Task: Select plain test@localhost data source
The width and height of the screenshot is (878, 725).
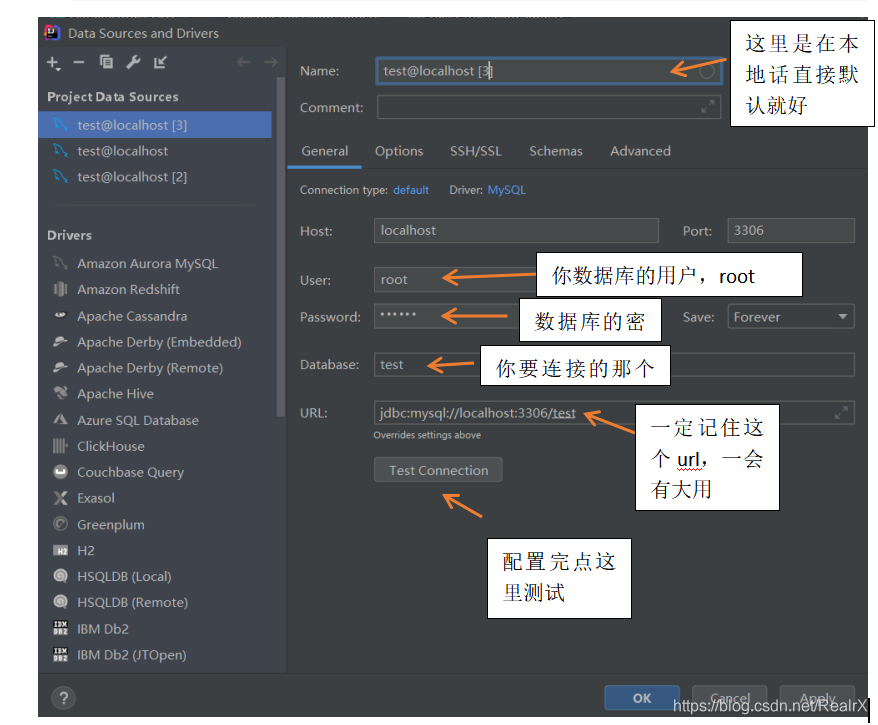Action: 155,151
